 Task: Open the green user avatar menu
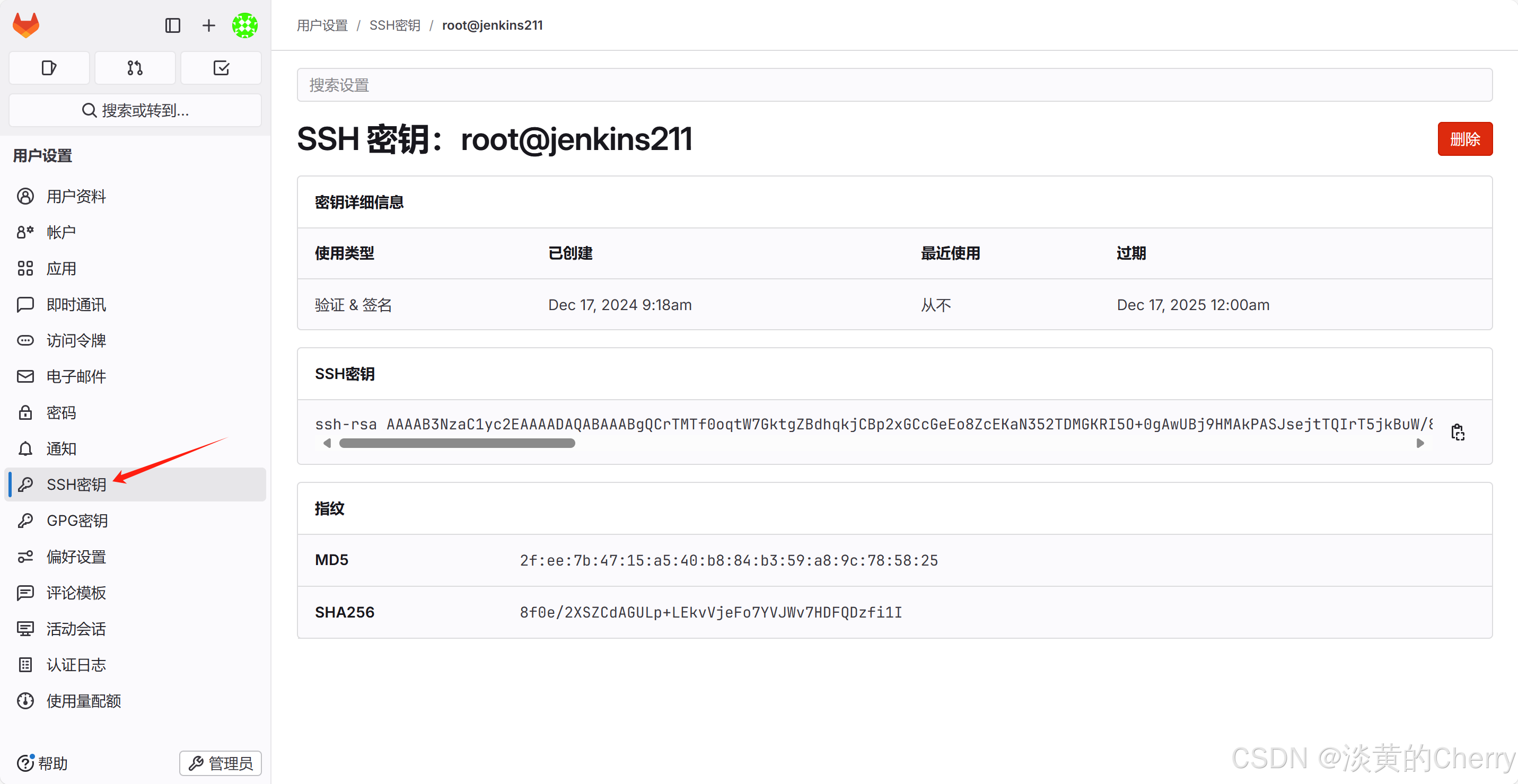tap(244, 25)
